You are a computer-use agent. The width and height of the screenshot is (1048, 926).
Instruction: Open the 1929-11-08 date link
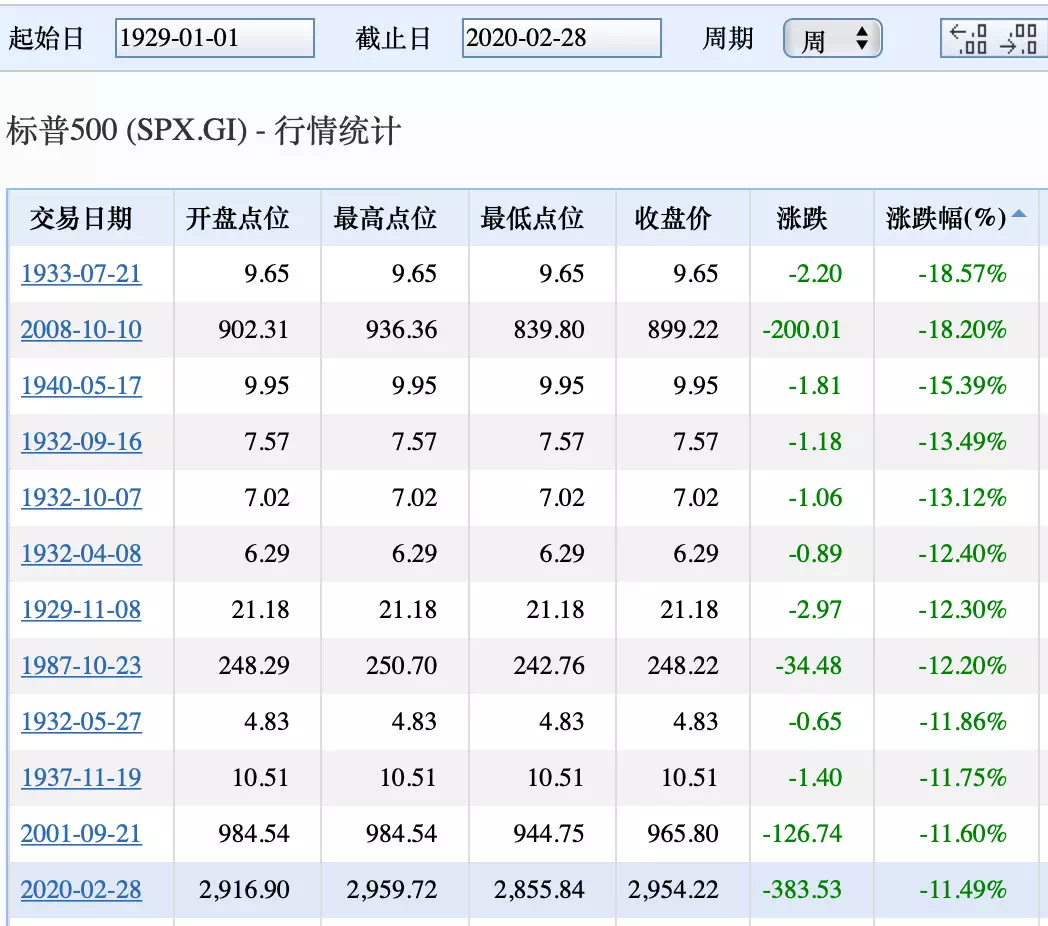click(x=81, y=610)
